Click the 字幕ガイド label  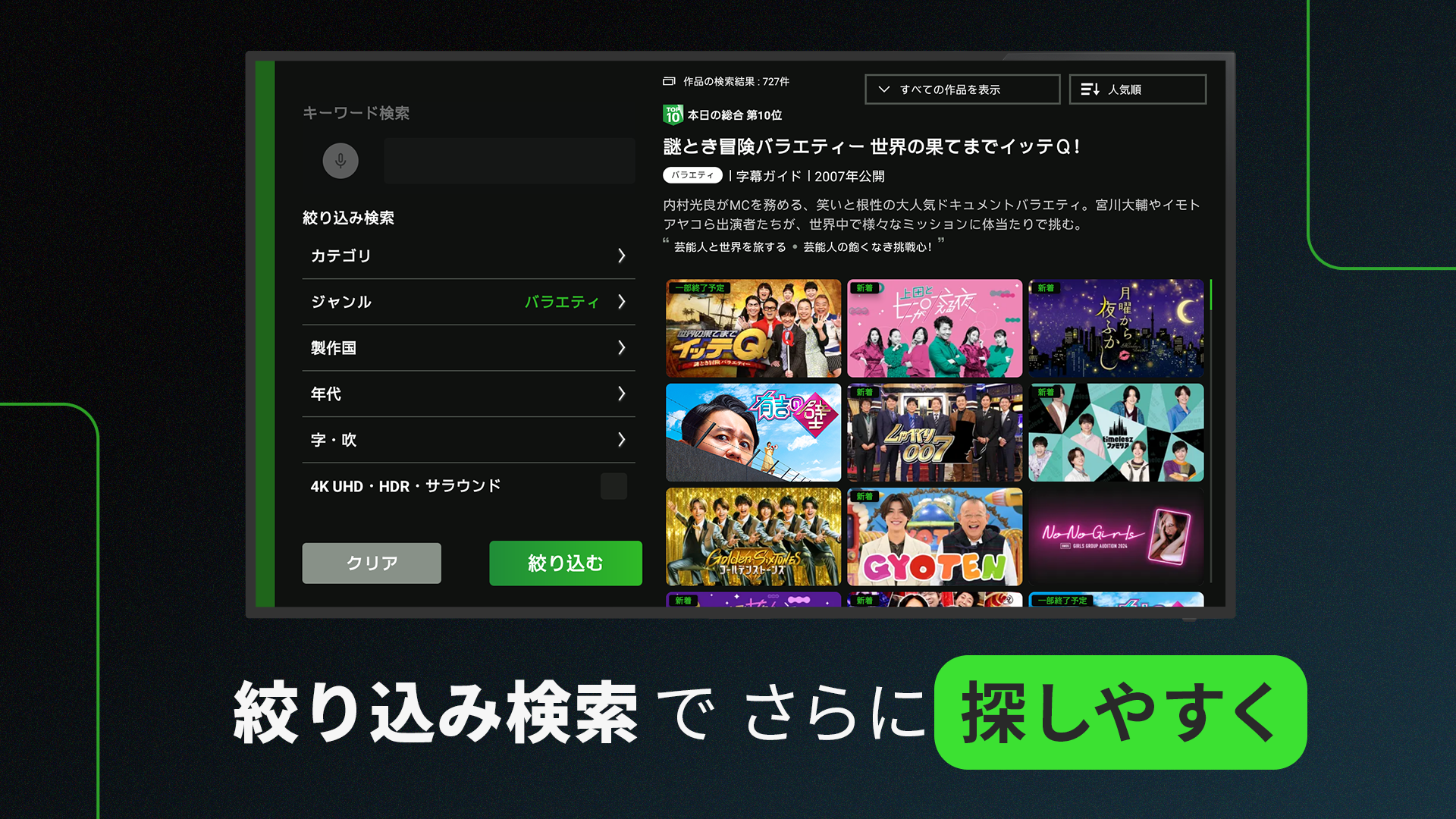pos(768,176)
